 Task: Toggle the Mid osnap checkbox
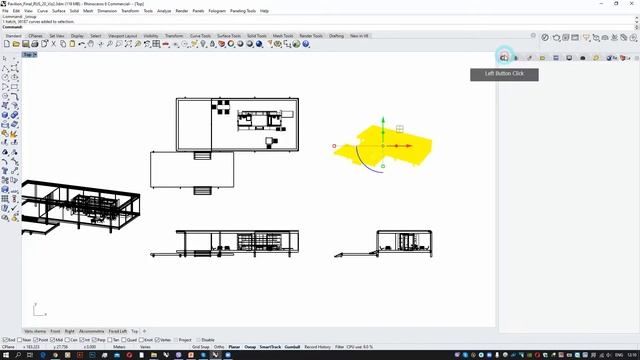click(52, 340)
